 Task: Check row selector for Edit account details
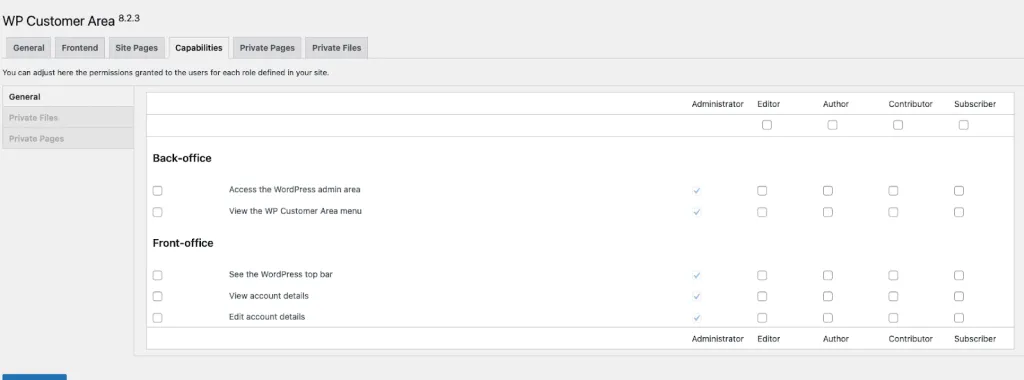[x=157, y=318]
